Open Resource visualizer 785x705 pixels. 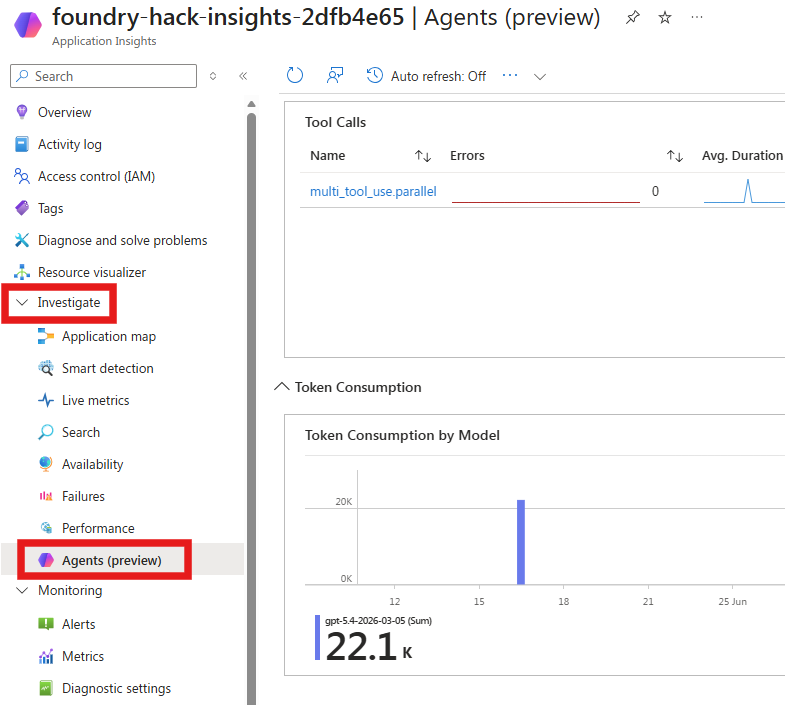coord(92,272)
